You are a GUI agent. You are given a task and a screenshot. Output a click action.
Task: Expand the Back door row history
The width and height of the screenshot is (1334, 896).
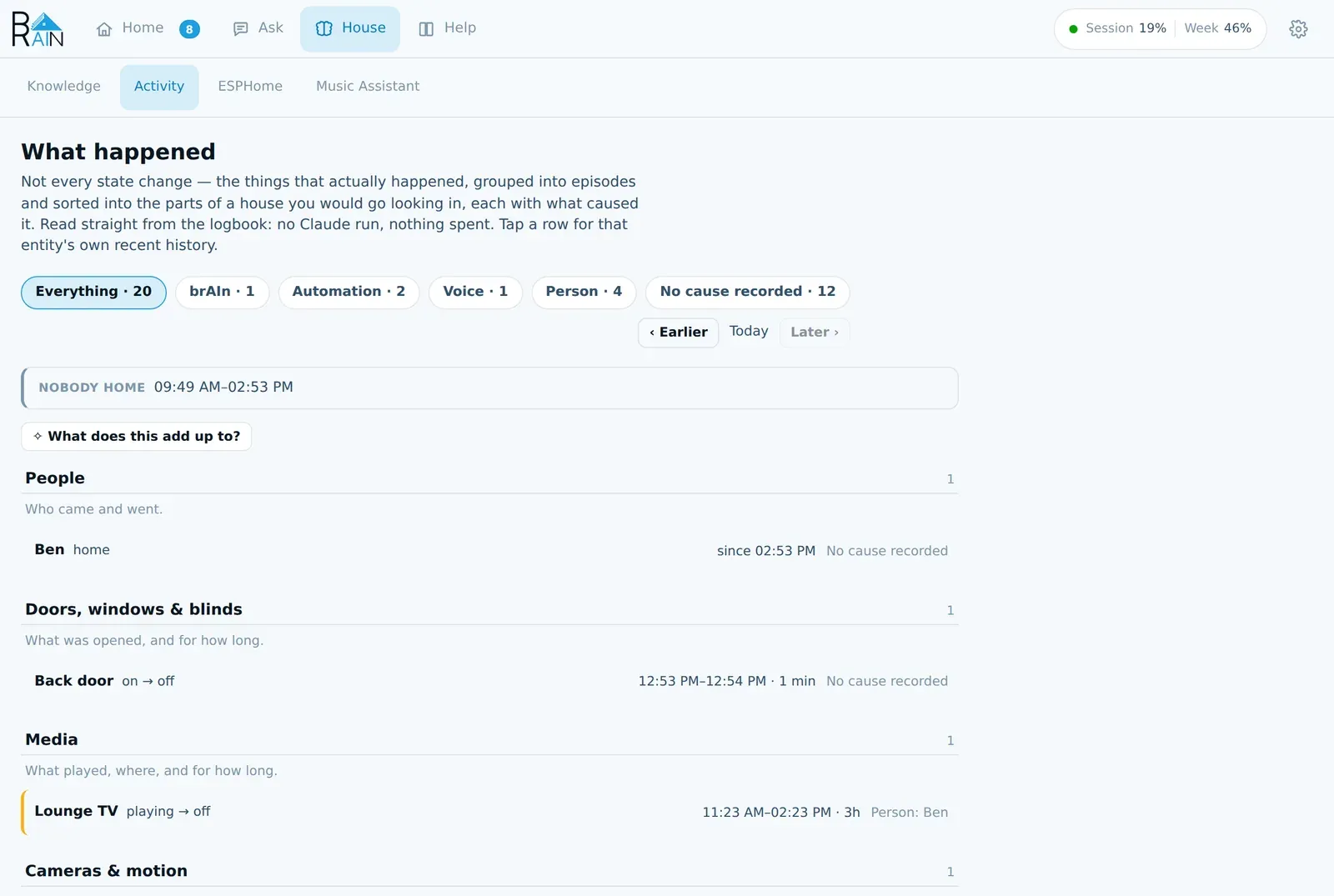tap(489, 681)
